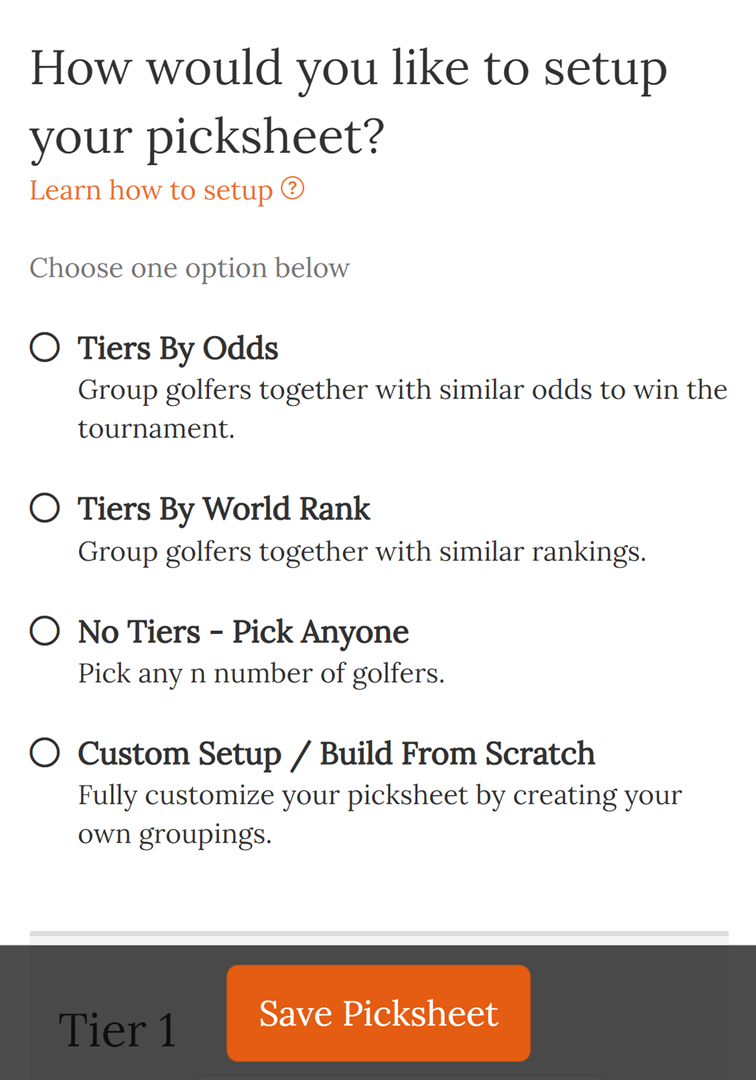Click the 'Pick any n number of golfers' description

pos(261,673)
